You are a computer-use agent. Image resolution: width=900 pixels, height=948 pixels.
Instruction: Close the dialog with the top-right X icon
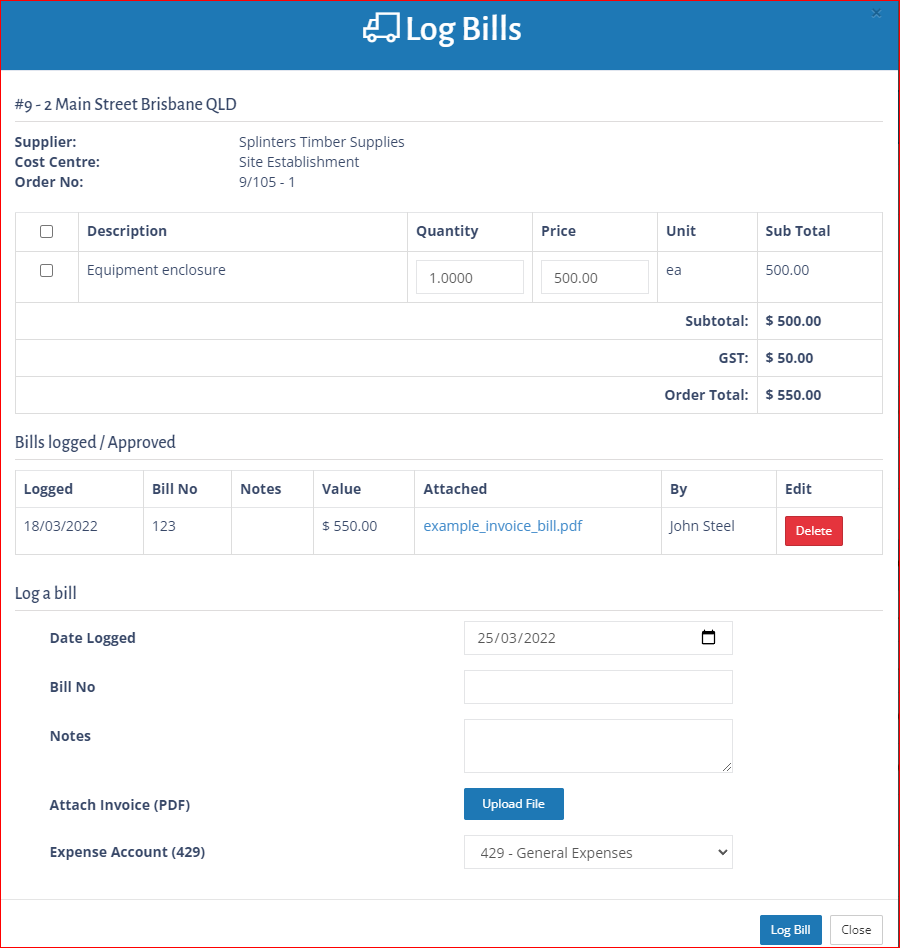point(876,13)
